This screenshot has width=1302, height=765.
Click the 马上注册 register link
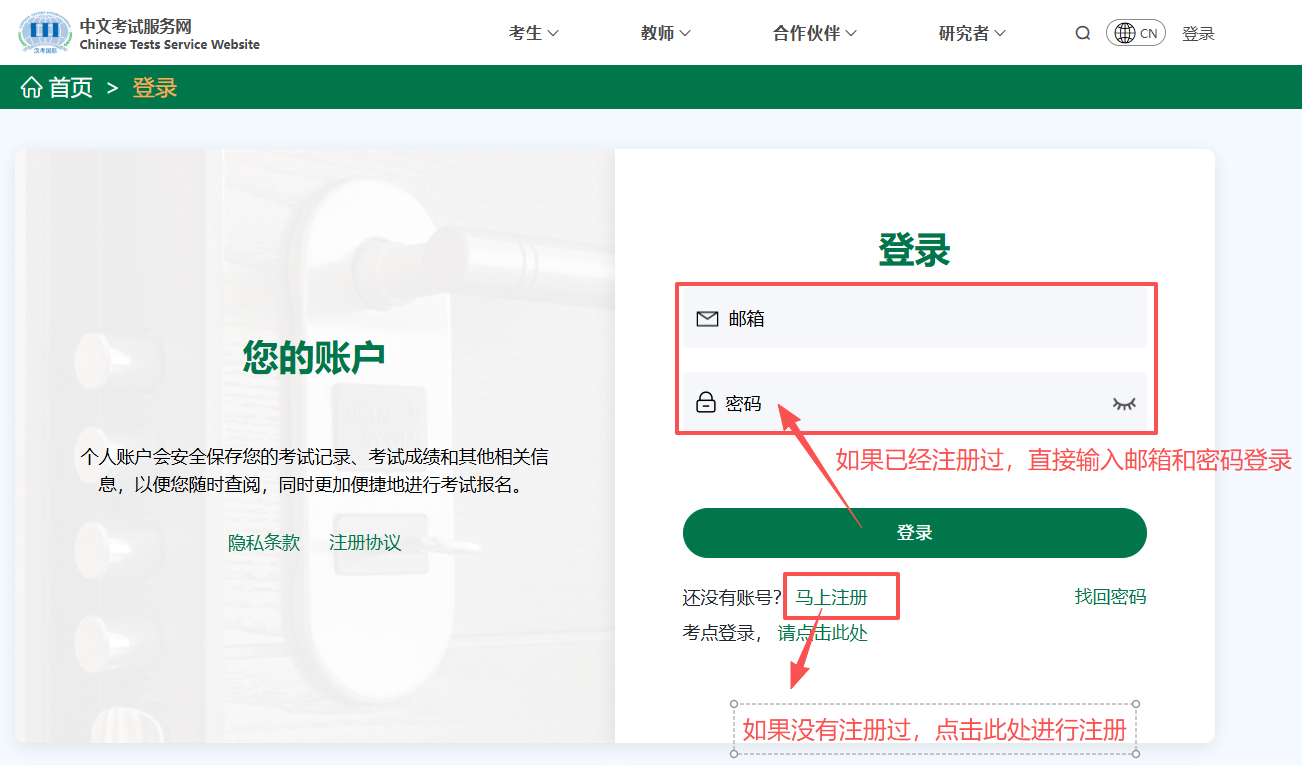[x=831, y=597]
